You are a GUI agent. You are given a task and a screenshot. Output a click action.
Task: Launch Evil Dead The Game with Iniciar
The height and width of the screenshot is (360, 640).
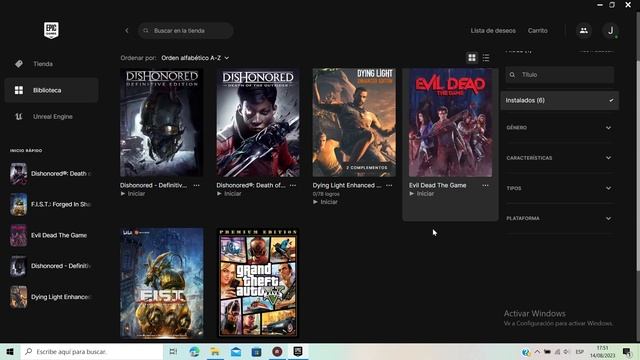(422, 194)
